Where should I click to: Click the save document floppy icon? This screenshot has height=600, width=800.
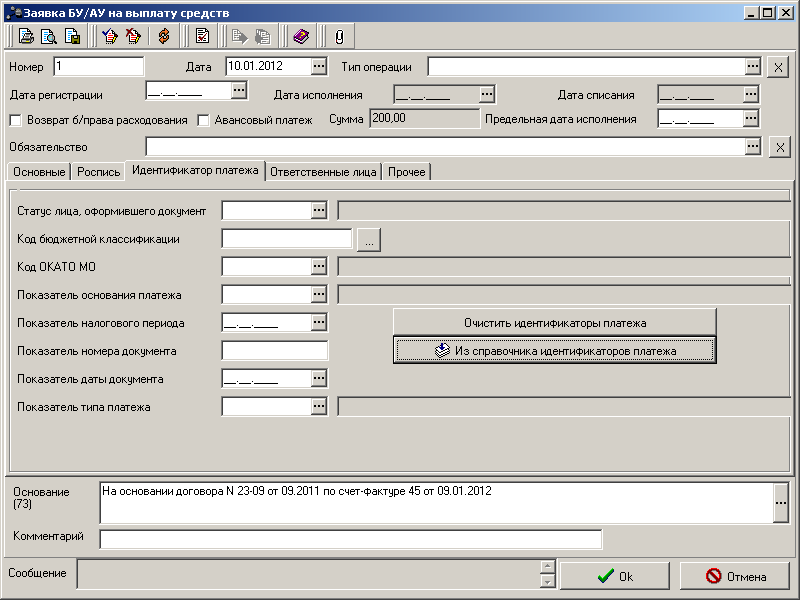point(72,37)
